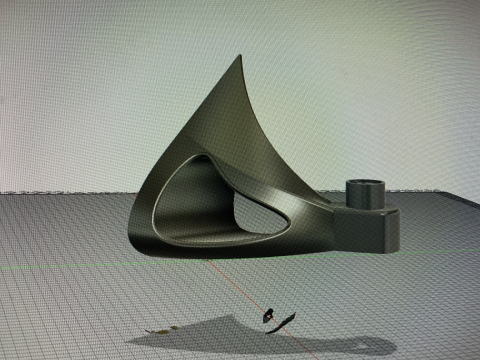Image resolution: width=480 pixels, height=360 pixels.
Task: Click the pointed tip of the 3D model
Action: pyautogui.click(x=239, y=58)
